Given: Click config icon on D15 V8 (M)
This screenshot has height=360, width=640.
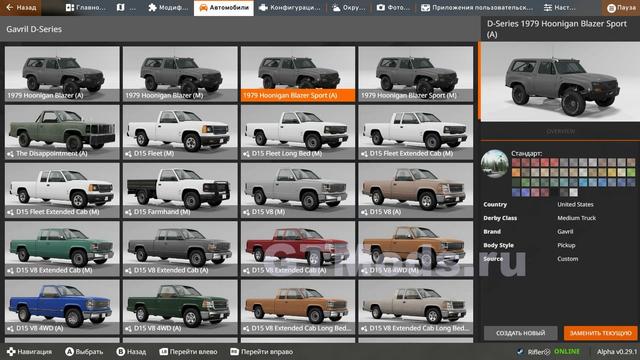Looking at the screenshot, I should tap(246, 212).
